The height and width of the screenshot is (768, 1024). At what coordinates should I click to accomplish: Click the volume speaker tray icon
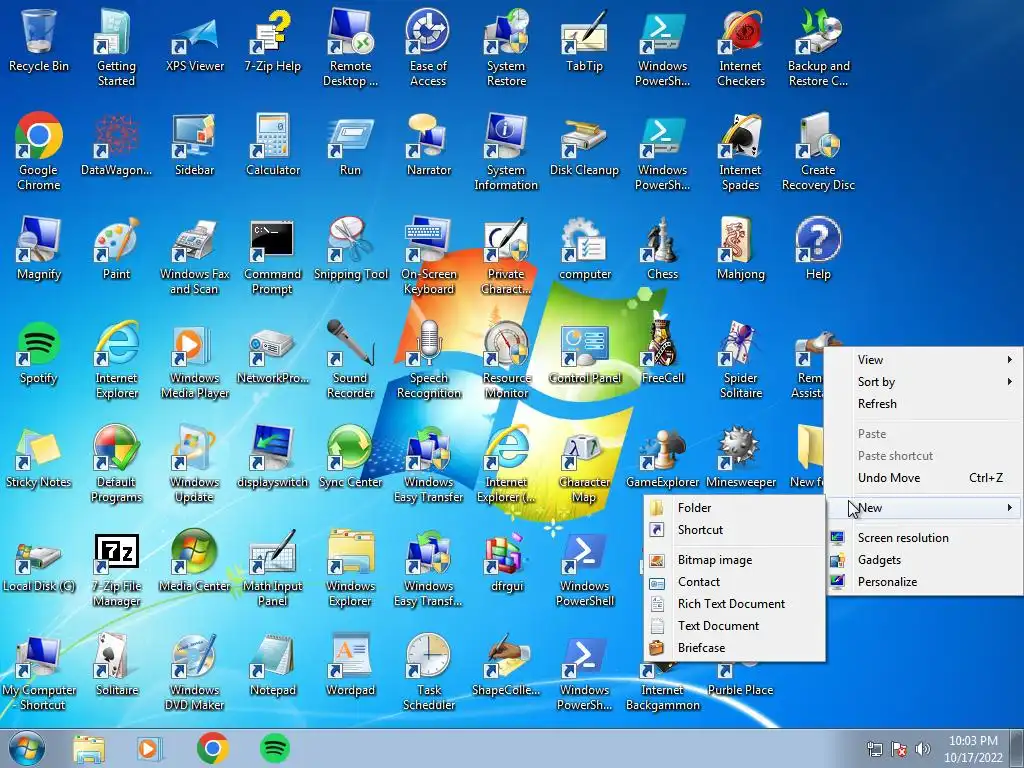(923, 749)
